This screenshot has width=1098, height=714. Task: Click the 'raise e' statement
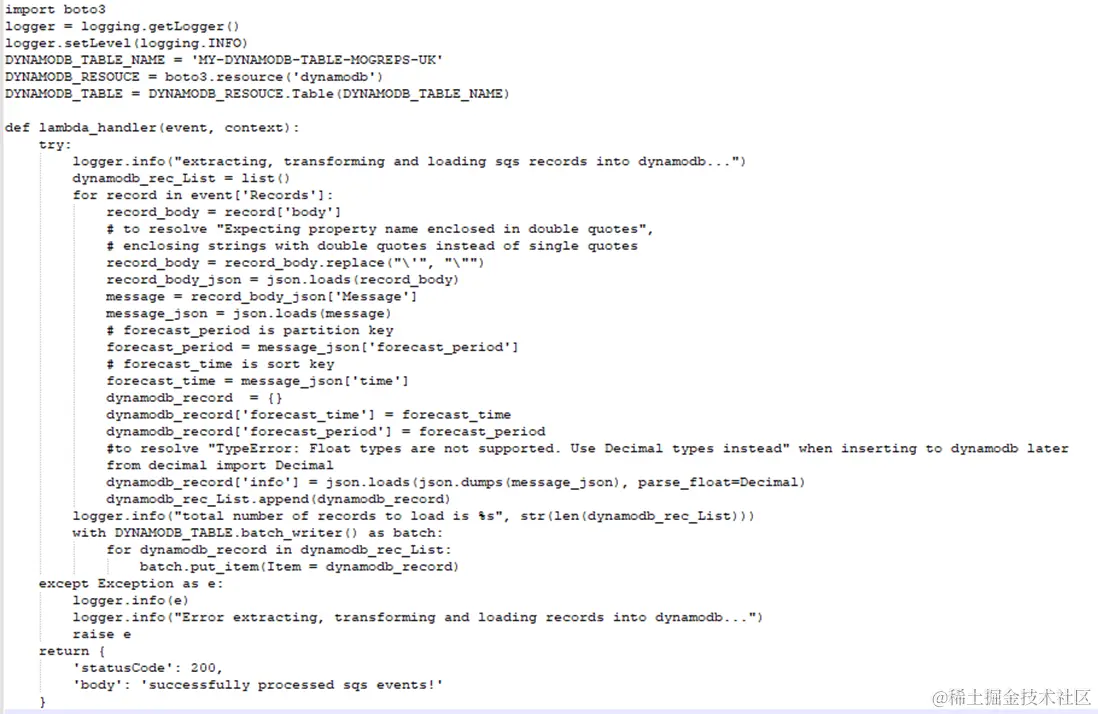(x=102, y=634)
